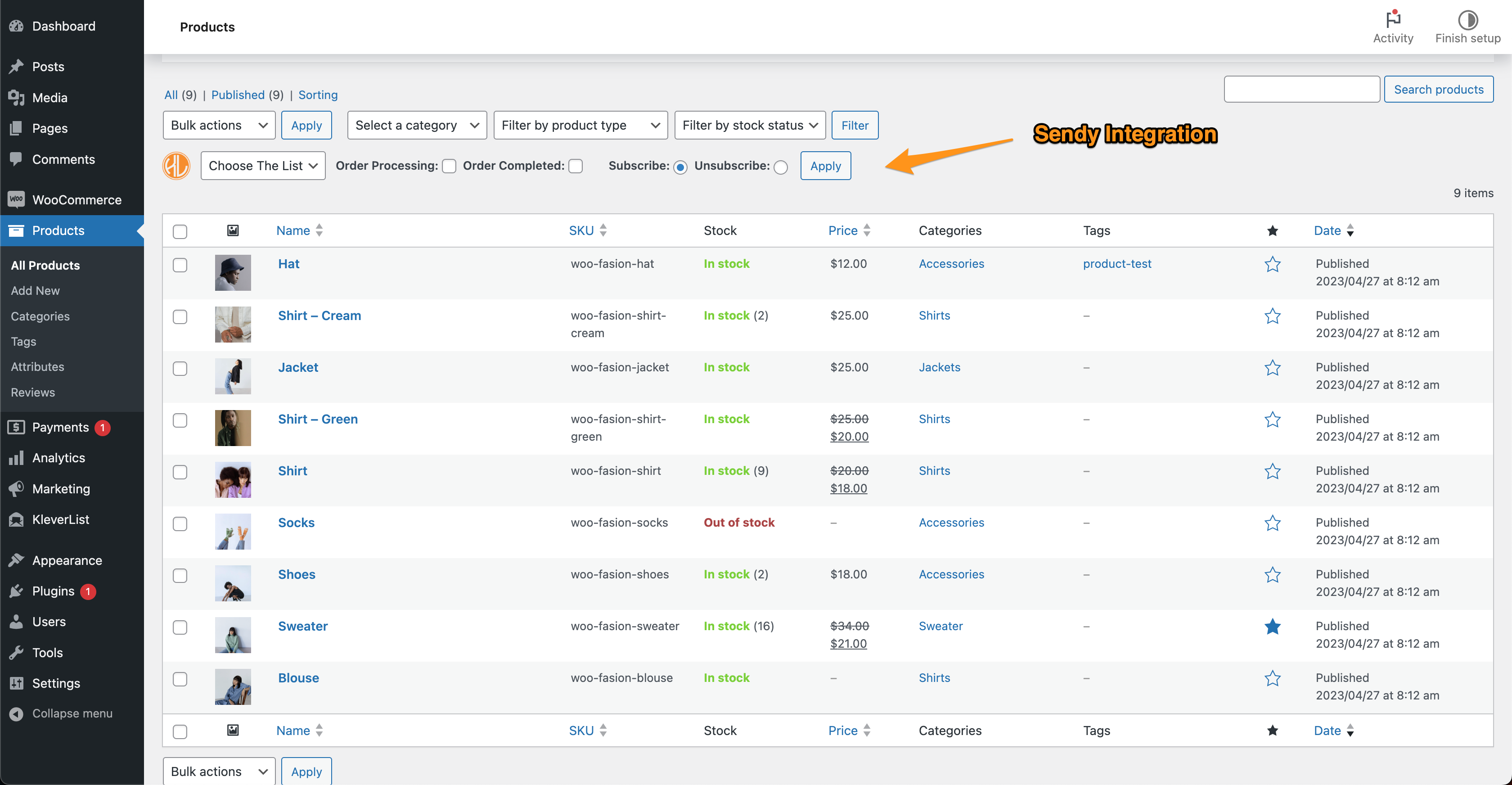Toggle featured star for Blouse
The width and height of the screenshot is (1512, 785).
point(1272,678)
